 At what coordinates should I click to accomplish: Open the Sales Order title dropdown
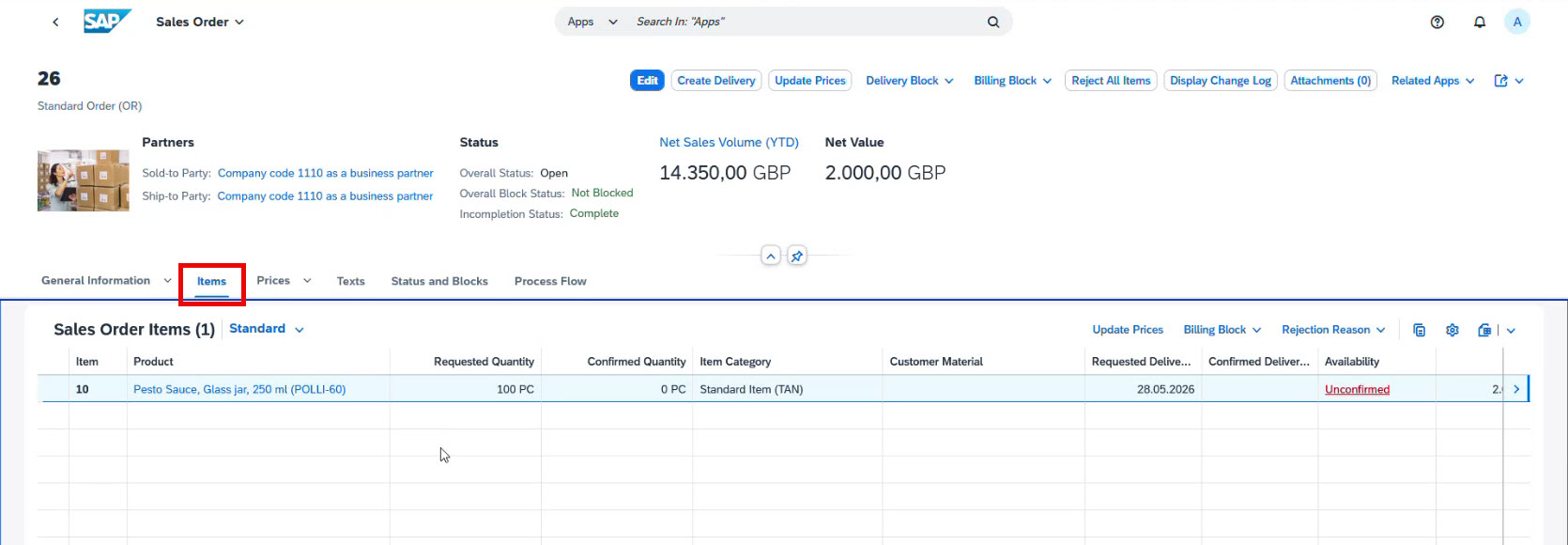200,22
